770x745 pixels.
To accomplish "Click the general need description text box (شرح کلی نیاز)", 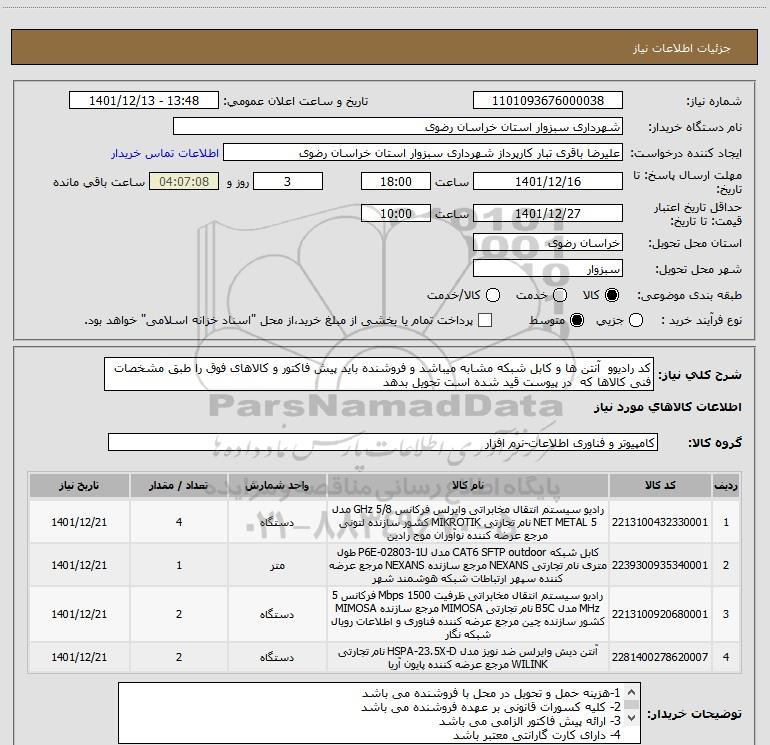I will (379, 375).
